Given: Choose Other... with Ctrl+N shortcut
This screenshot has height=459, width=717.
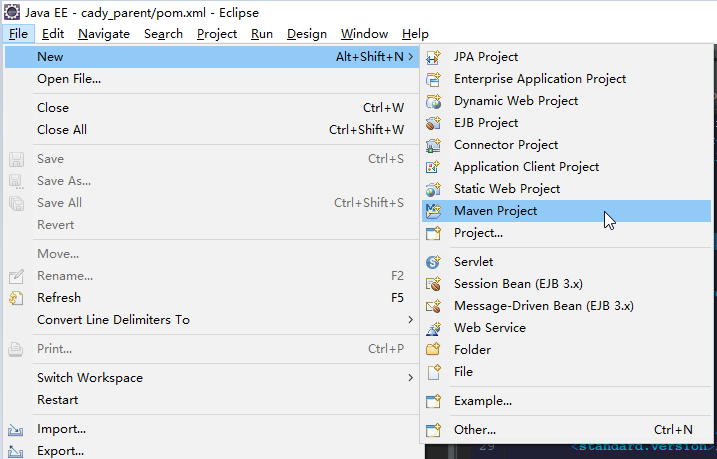Looking at the screenshot, I should (567, 430).
